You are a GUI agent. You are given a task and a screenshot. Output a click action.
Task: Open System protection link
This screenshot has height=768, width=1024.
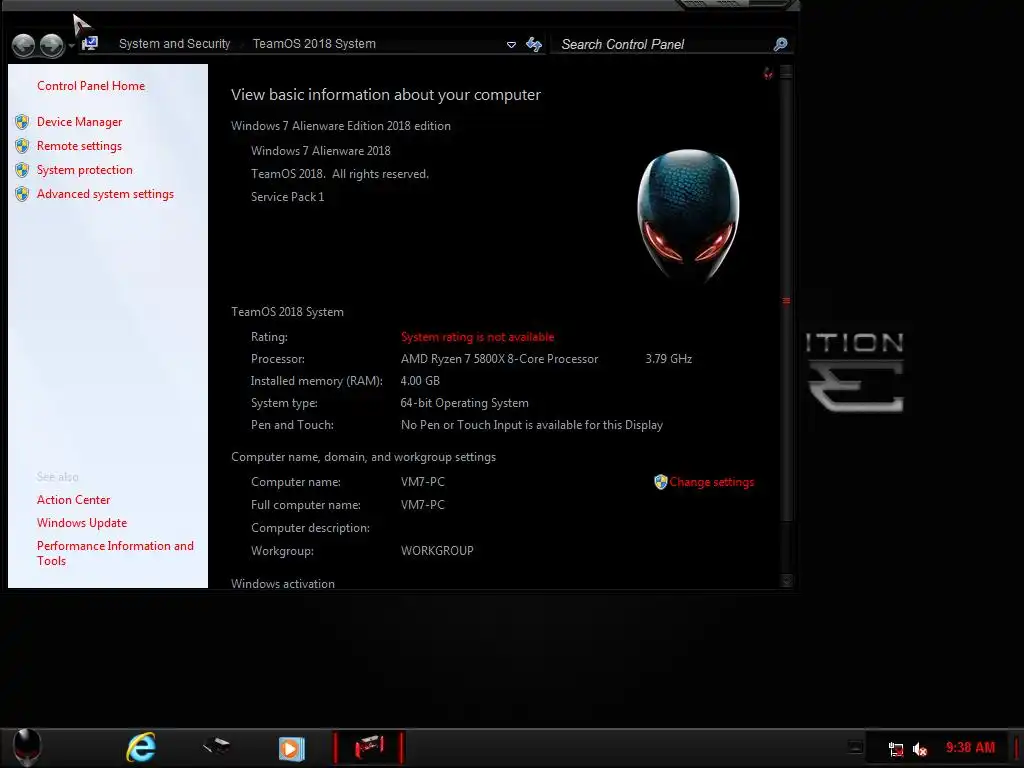(x=85, y=170)
